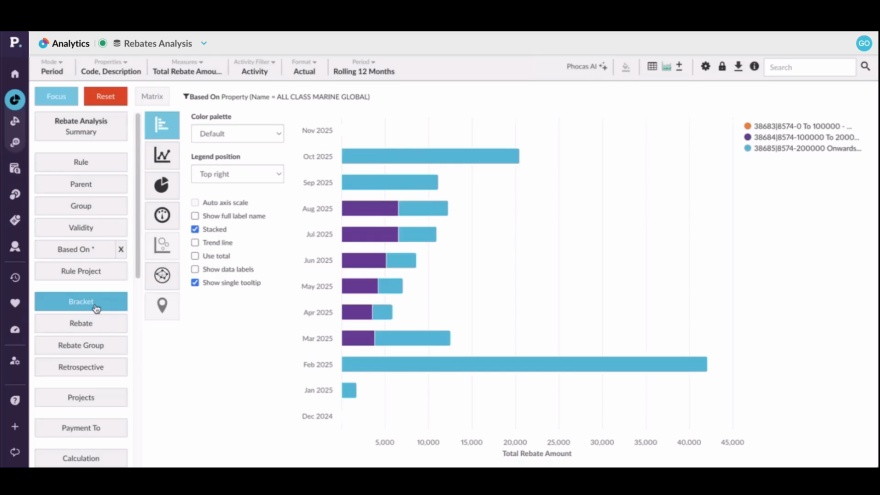This screenshot has height=495, width=880.
Task: Enable the Auto axis scale checkbox
Action: (x=195, y=202)
